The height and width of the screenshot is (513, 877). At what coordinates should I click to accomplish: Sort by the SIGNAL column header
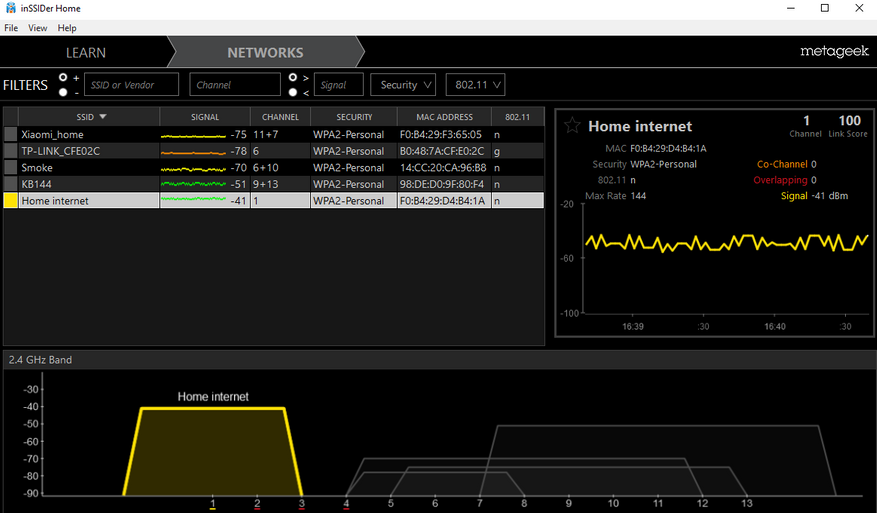pos(205,116)
